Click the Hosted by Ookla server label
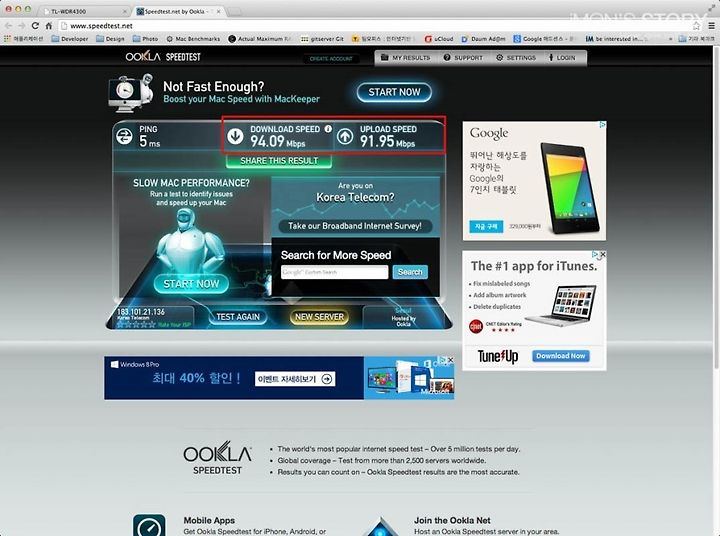The width and height of the screenshot is (720, 536). click(404, 321)
